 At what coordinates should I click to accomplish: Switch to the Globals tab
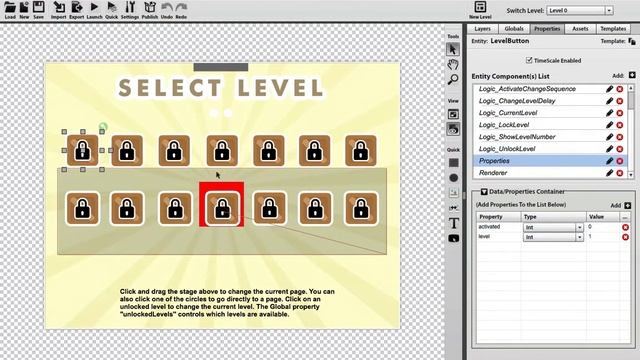[514, 29]
